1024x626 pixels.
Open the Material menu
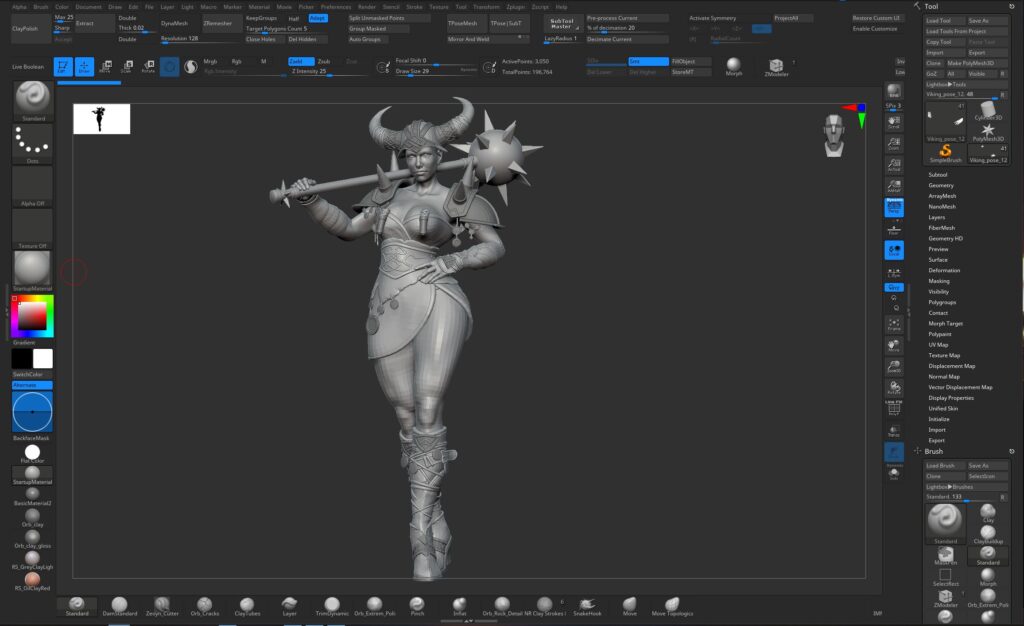[x=259, y=7]
